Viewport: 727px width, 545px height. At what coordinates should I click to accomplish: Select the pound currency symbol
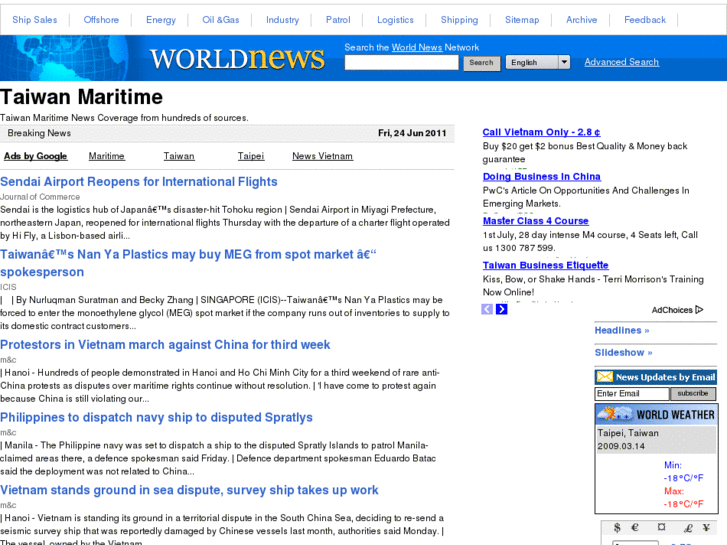[688, 528]
